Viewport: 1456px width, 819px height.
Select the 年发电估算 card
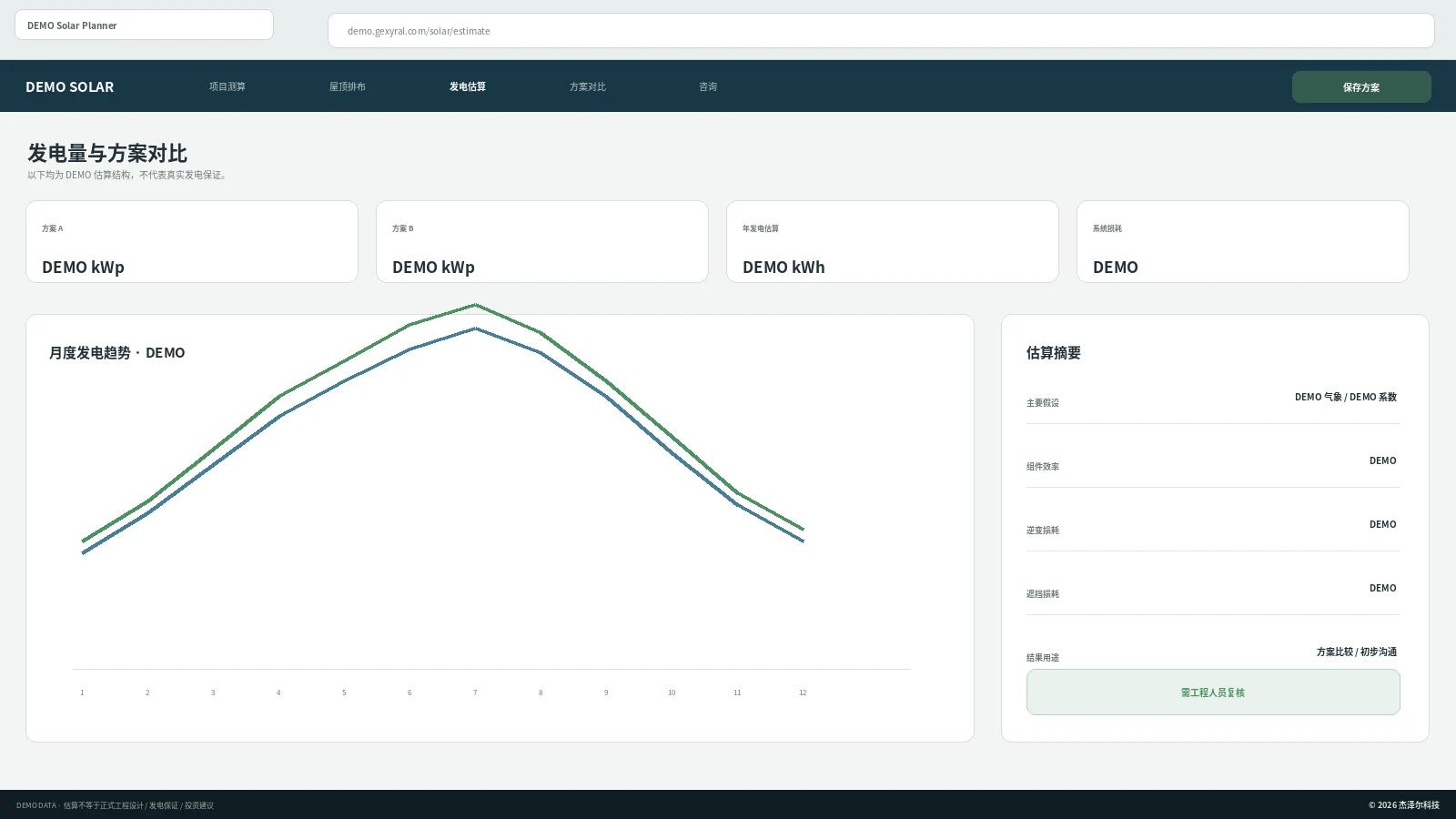[893, 242]
